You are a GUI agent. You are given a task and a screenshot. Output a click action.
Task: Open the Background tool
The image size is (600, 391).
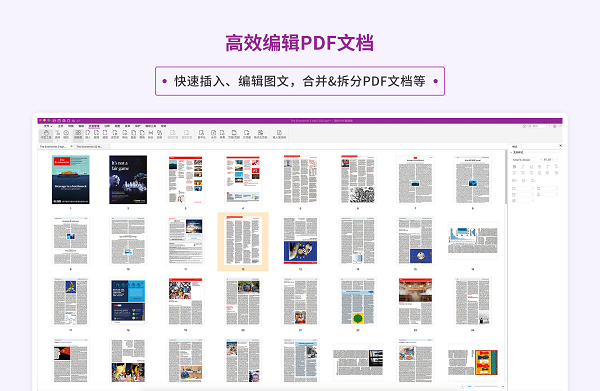click(x=222, y=134)
